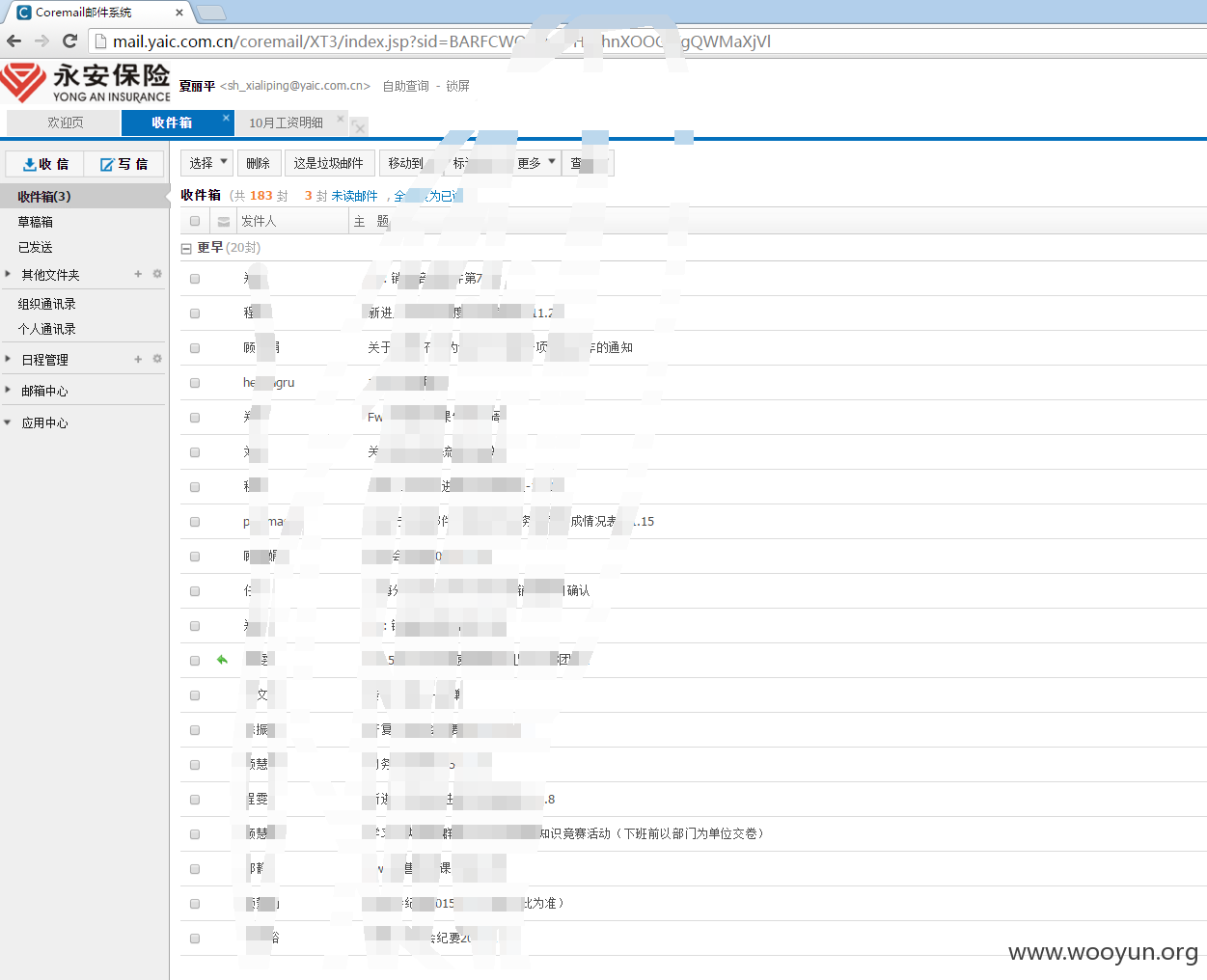Image resolution: width=1207 pixels, height=980 pixels.
Task: Collapse the 更早 (20封) group
Action: pos(186,249)
